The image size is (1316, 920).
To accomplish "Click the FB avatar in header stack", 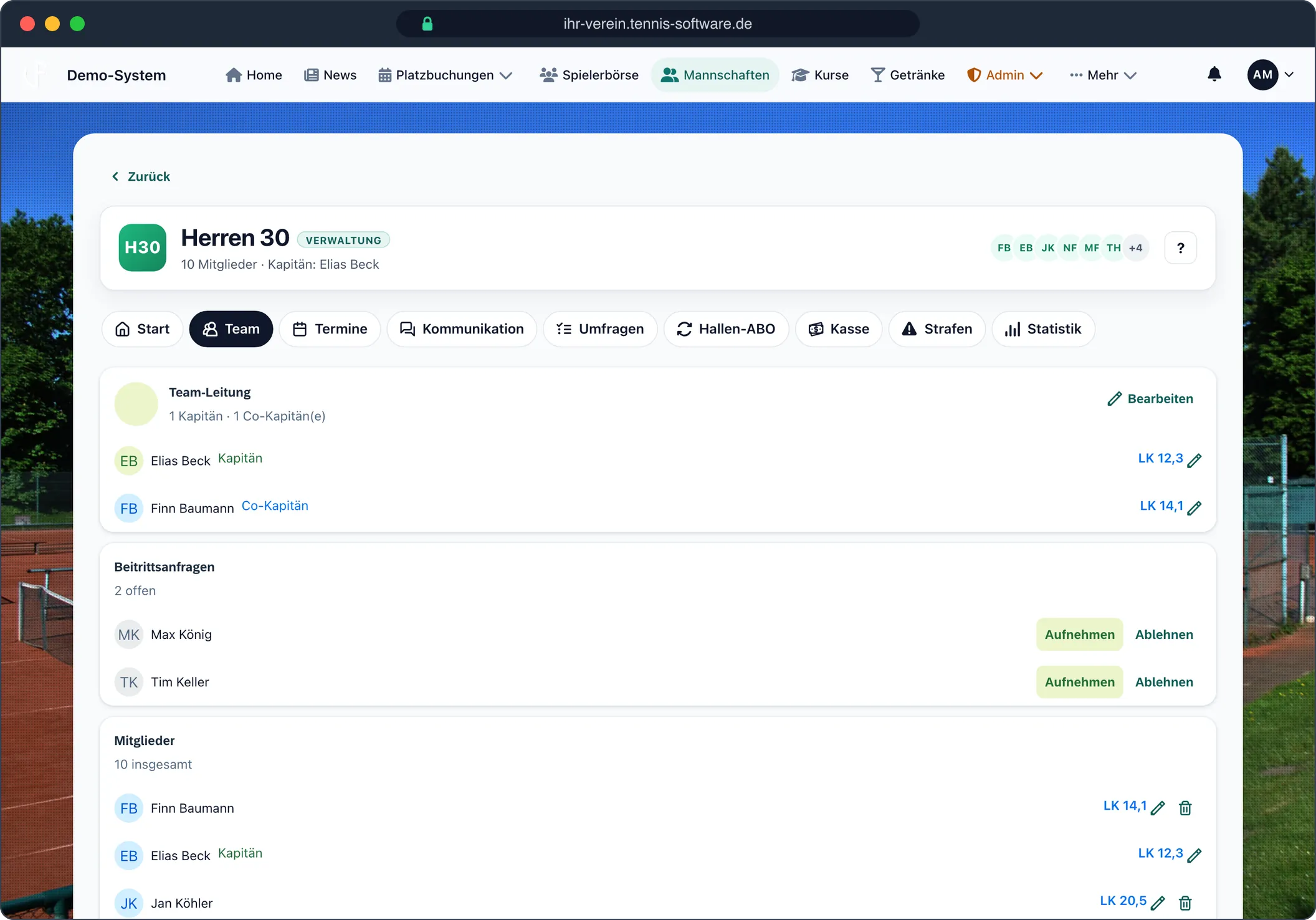I will pos(1004,248).
